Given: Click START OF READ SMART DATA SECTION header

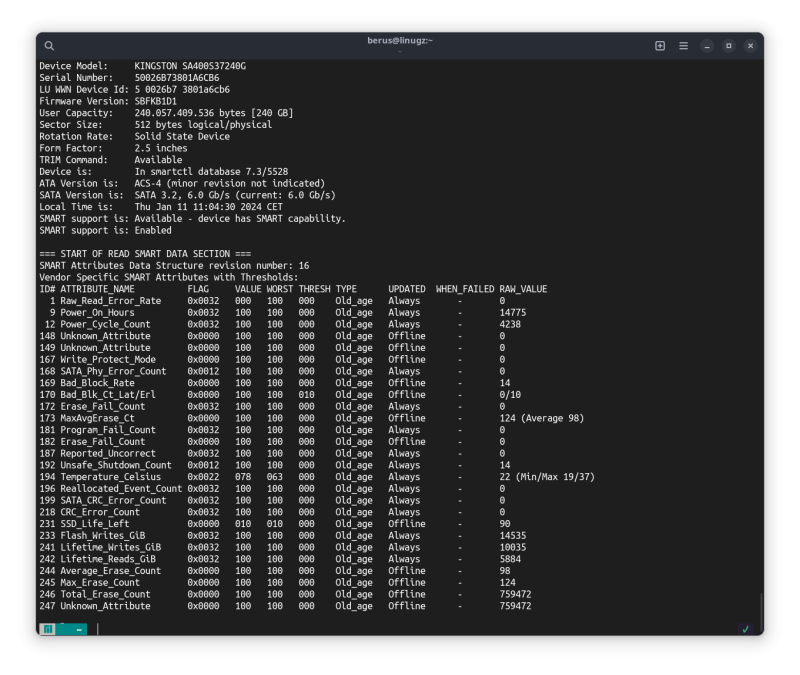Looking at the screenshot, I should [x=145, y=254].
